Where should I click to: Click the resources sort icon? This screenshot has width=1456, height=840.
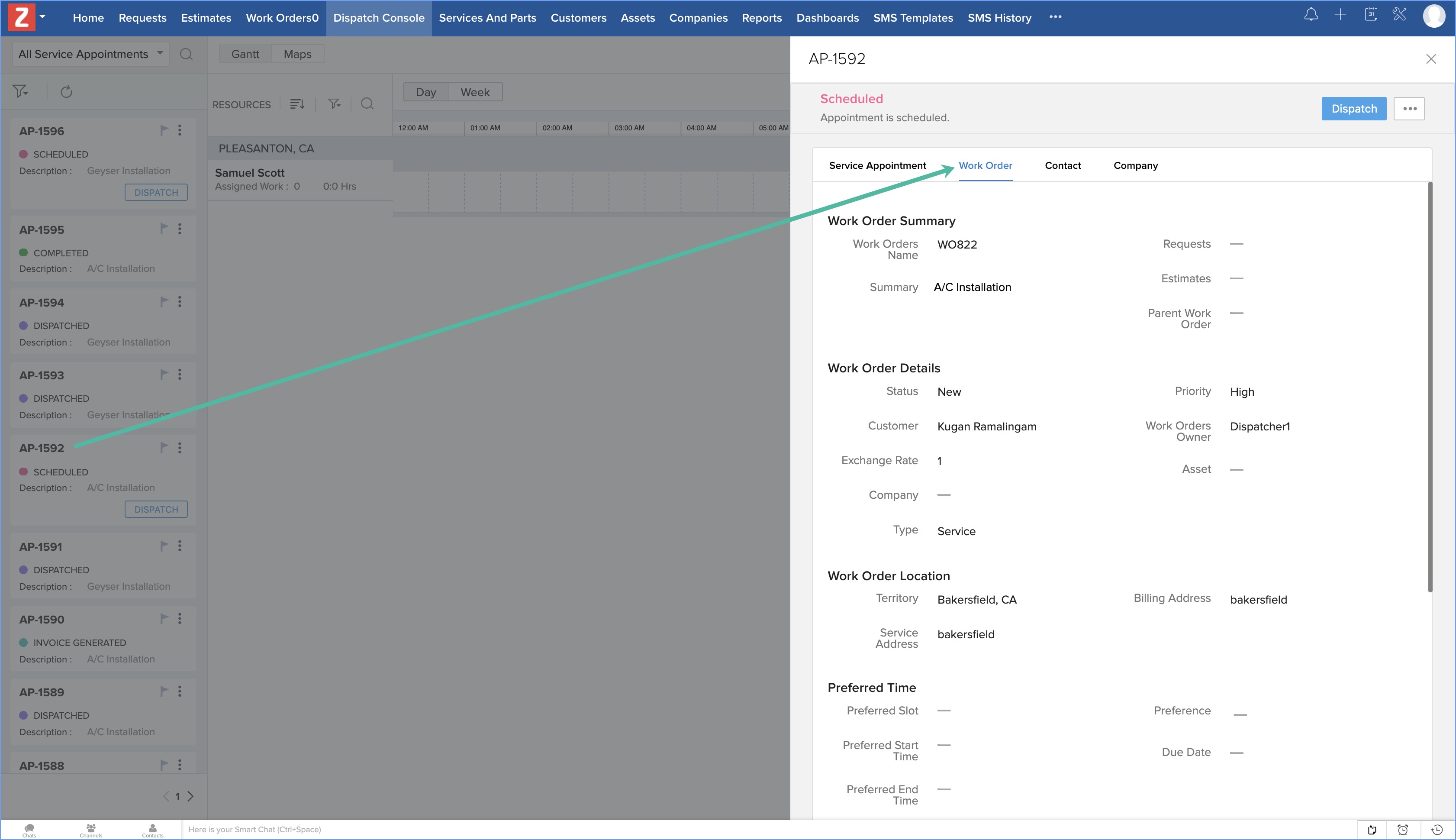(297, 104)
